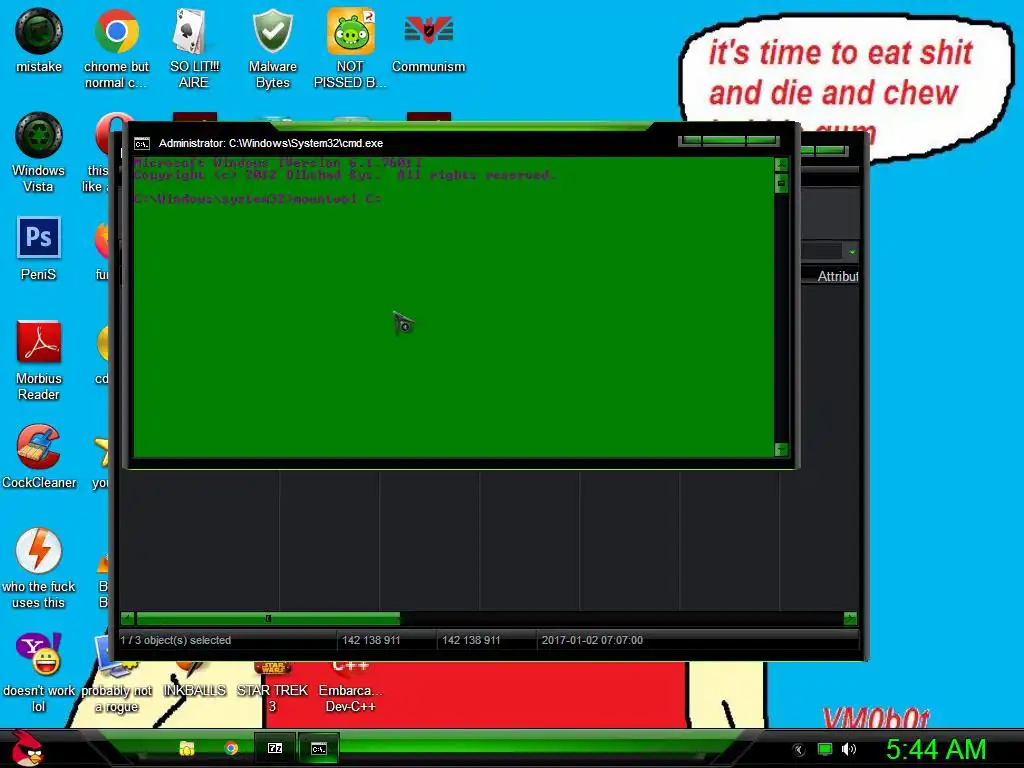Click cmd scrollbar down arrow
Image resolution: width=1024 pixels, height=768 pixels.
[x=781, y=449]
